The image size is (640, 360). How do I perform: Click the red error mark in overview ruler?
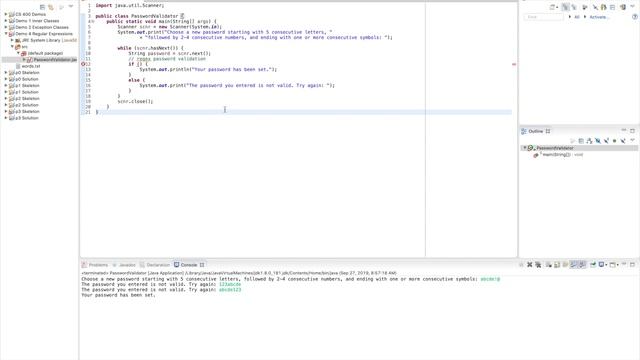click(x=514, y=64)
